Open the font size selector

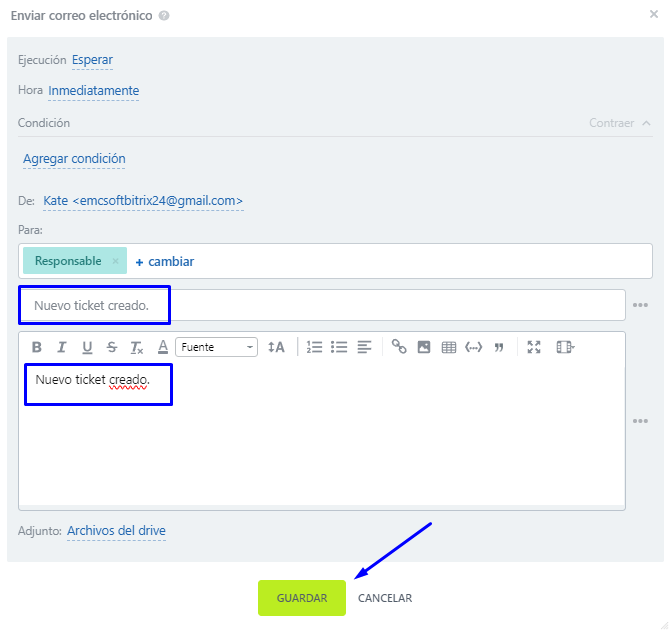[276, 347]
